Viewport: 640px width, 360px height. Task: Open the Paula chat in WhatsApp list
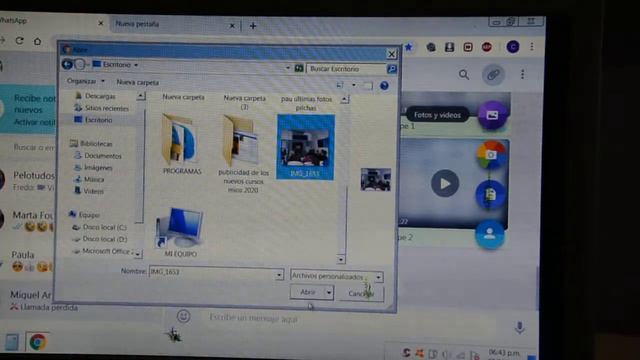(x=27, y=261)
